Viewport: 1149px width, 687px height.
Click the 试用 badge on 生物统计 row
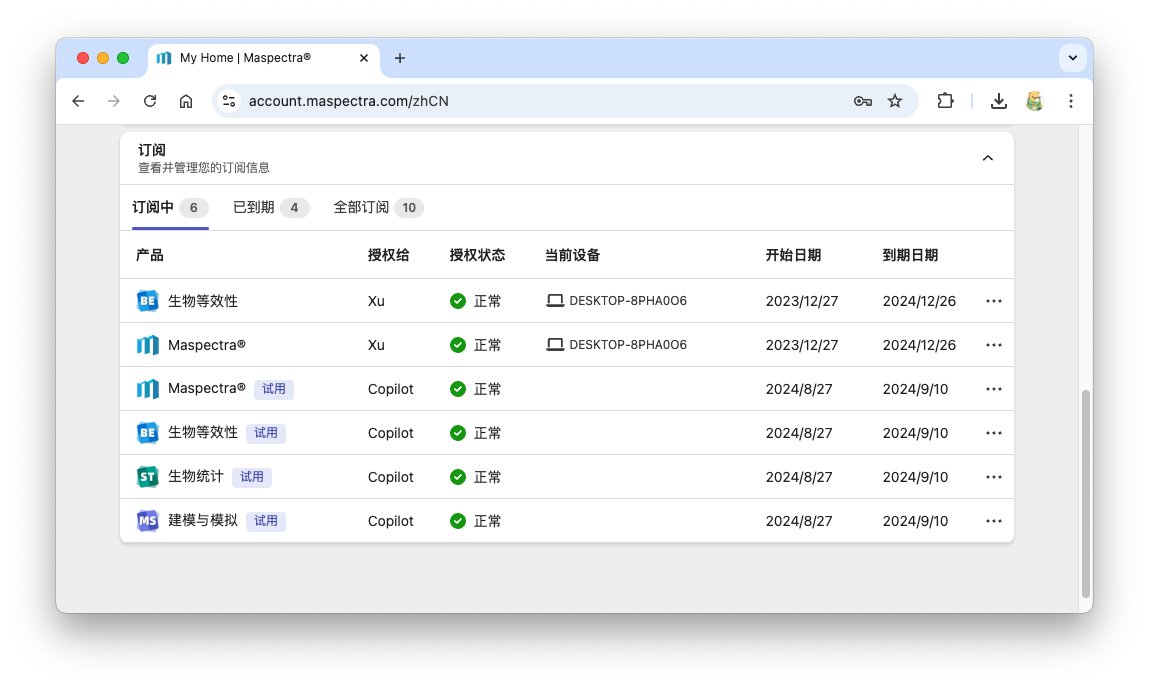(x=251, y=477)
